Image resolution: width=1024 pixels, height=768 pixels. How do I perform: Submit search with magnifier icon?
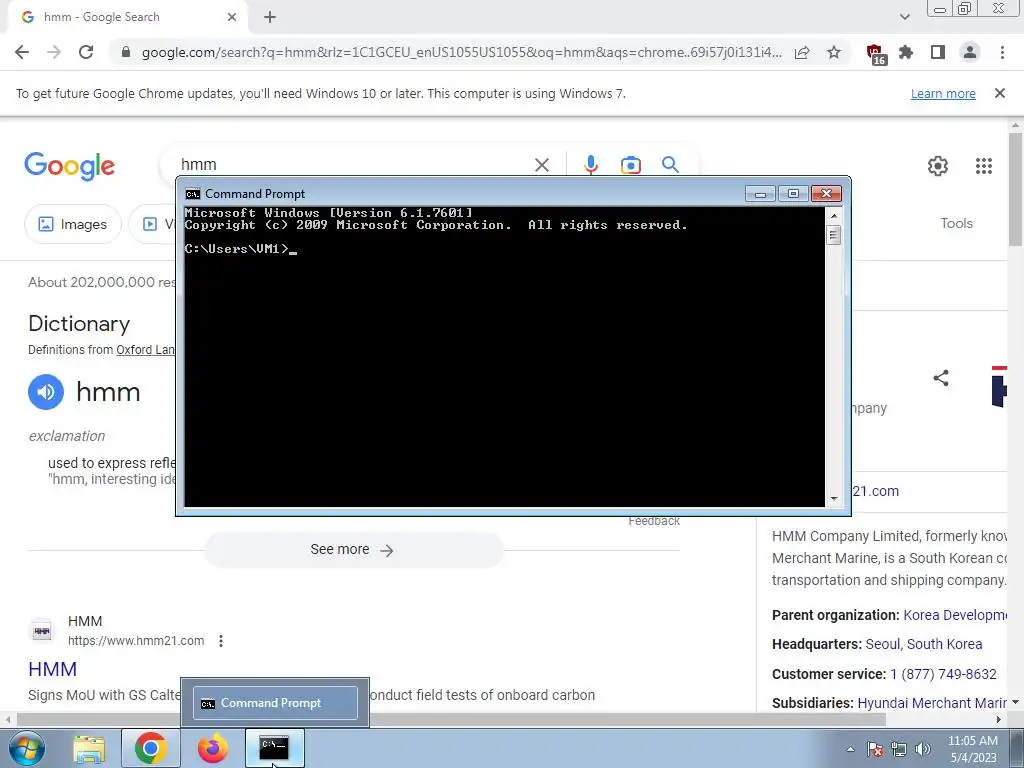pos(670,165)
